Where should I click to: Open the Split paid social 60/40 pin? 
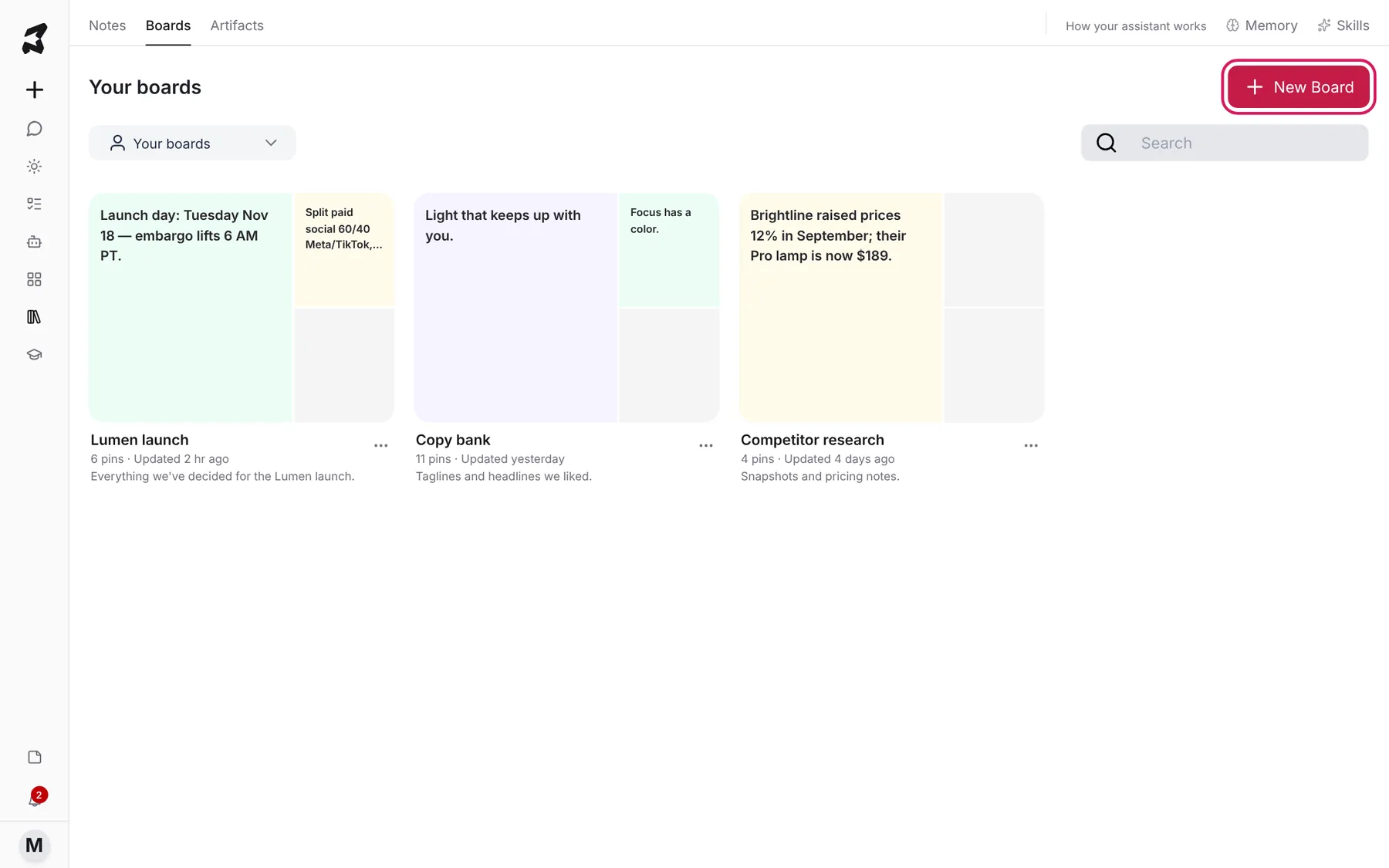(344, 249)
